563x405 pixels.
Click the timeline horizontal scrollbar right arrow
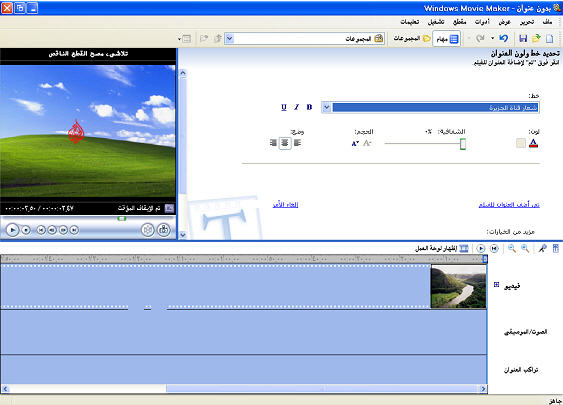(x=483, y=388)
